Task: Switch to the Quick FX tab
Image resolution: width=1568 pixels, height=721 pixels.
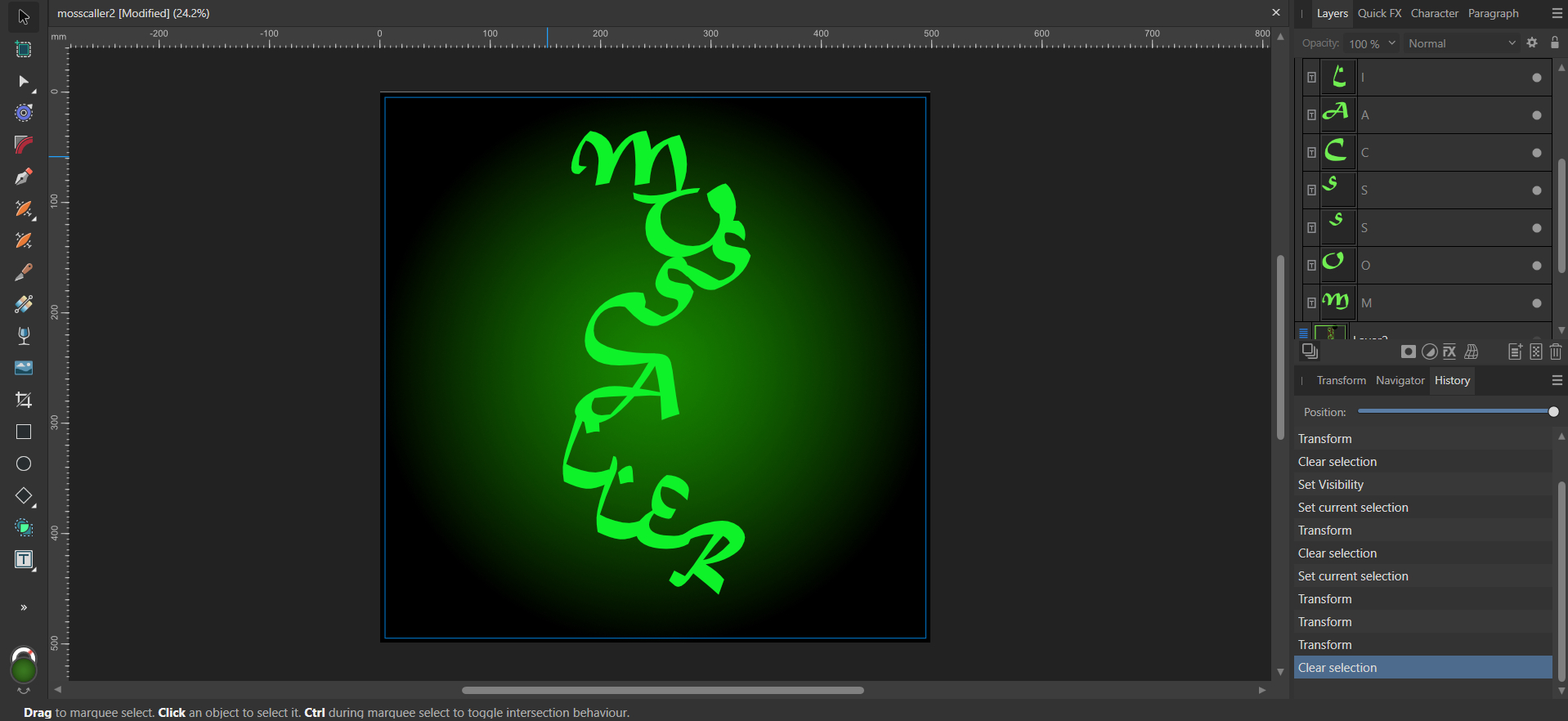Action: pyautogui.click(x=1379, y=13)
